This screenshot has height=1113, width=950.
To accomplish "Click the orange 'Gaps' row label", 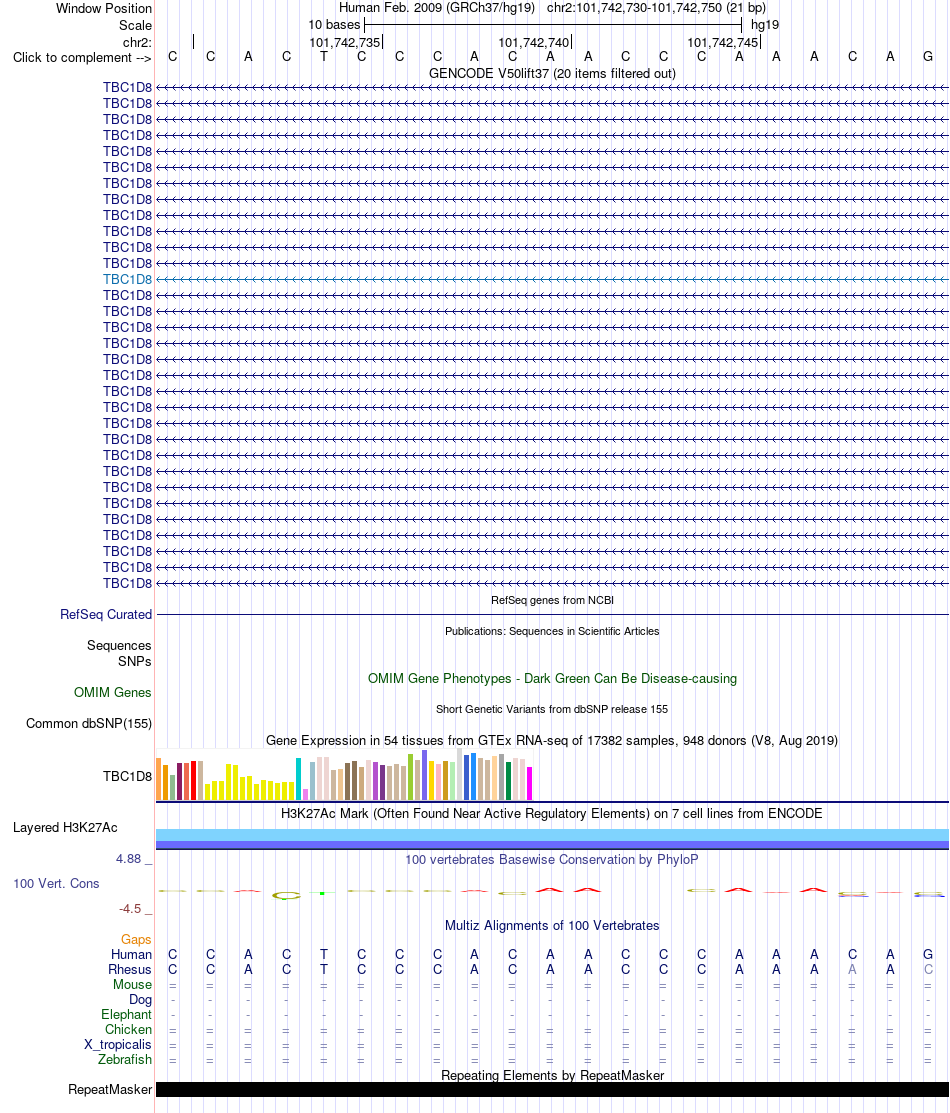I will coord(136,939).
